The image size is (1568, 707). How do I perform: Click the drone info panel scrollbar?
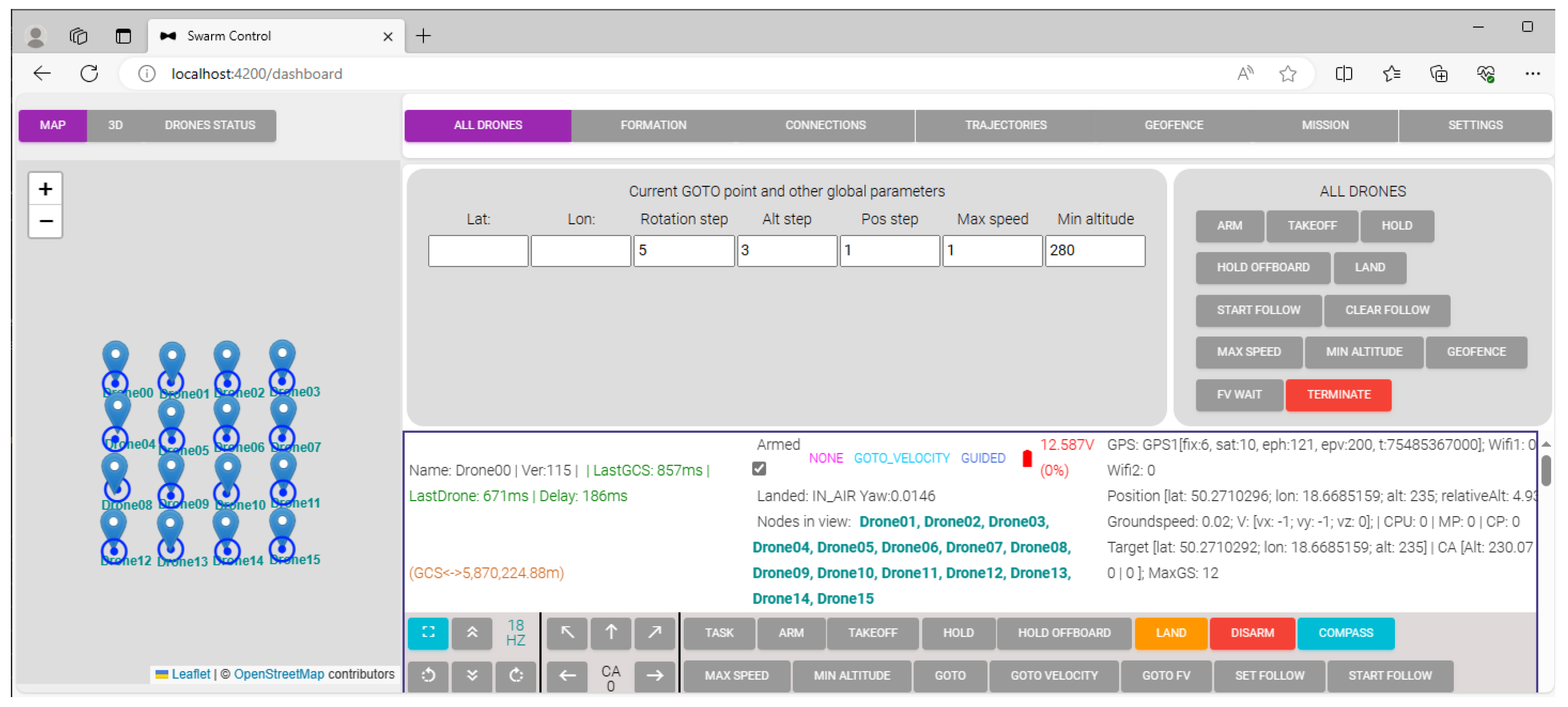click(x=1545, y=471)
